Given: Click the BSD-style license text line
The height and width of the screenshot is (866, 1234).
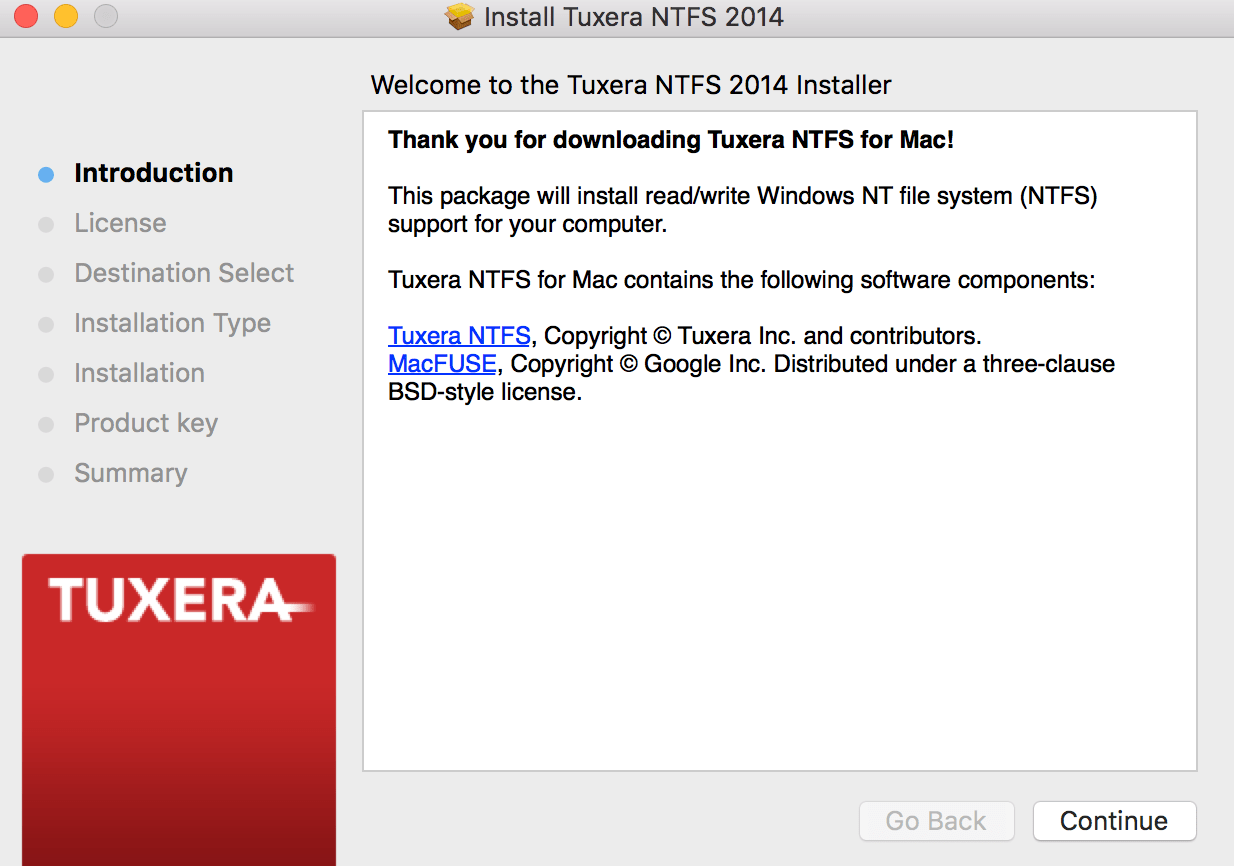Looking at the screenshot, I should tap(484, 392).
